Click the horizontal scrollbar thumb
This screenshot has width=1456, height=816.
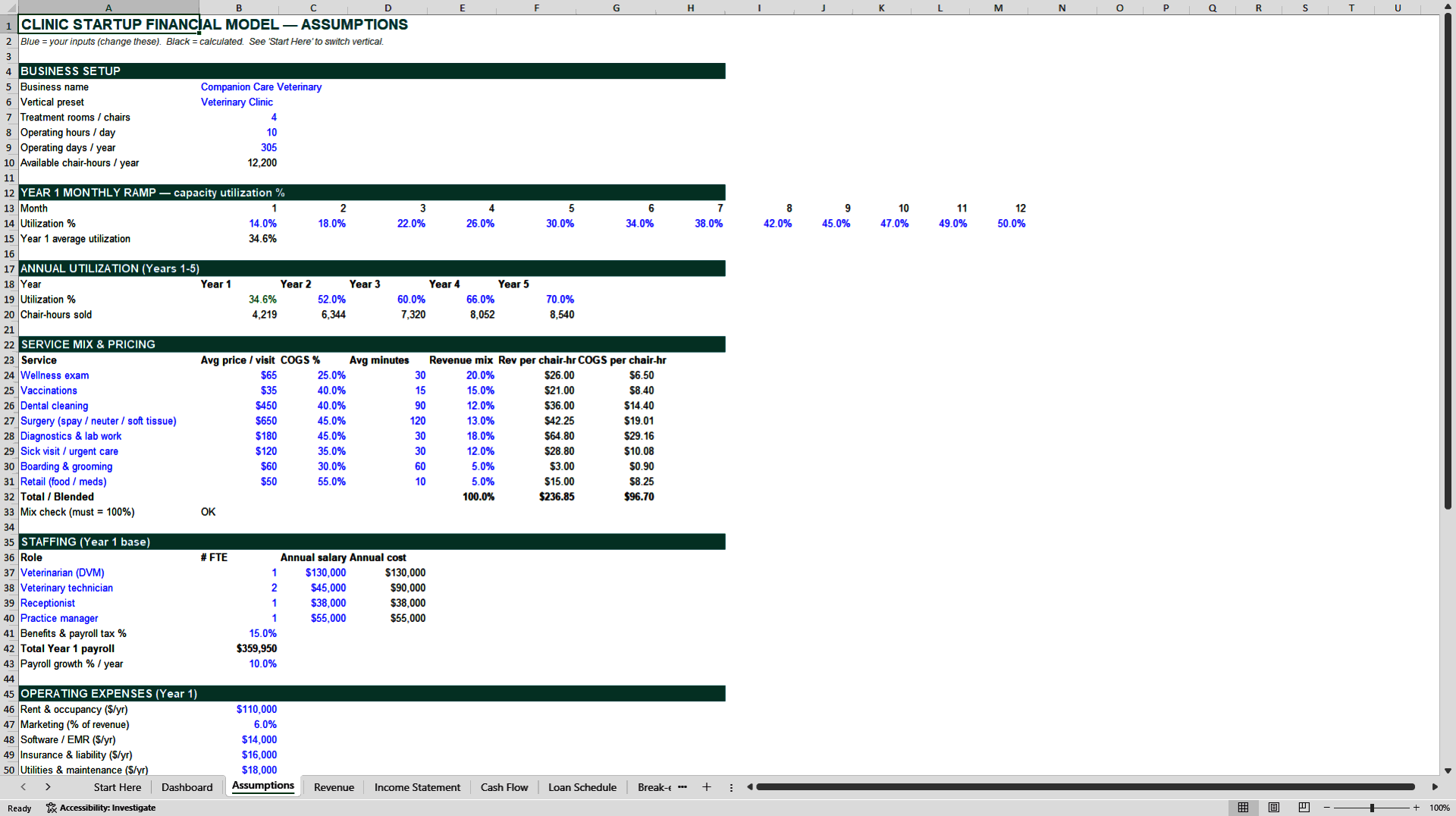(x=1086, y=787)
